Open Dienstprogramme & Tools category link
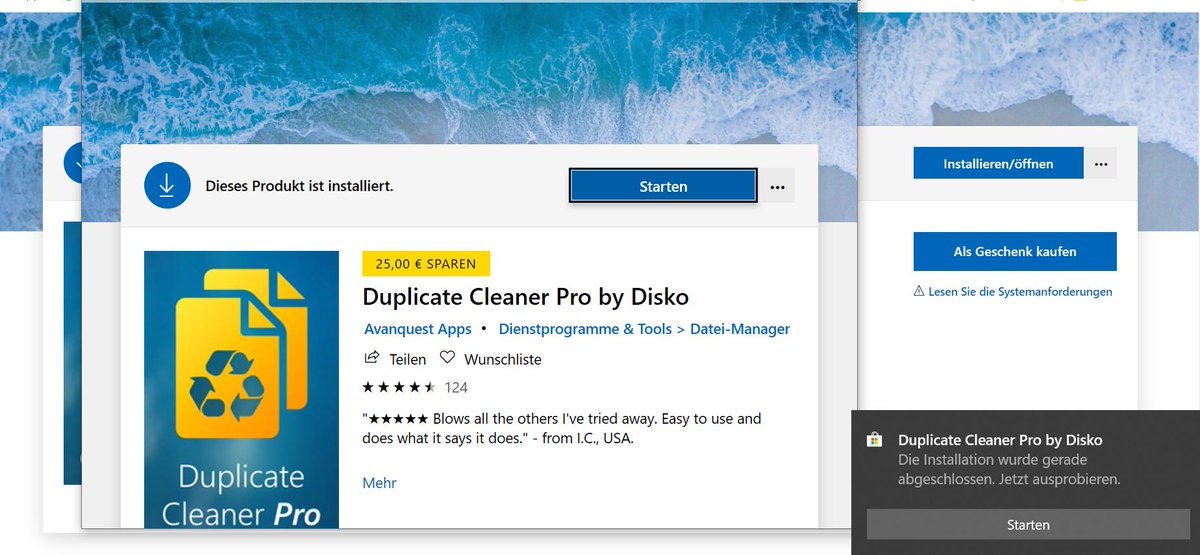The height and width of the screenshot is (555, 1200). click(x=585, y=329)
